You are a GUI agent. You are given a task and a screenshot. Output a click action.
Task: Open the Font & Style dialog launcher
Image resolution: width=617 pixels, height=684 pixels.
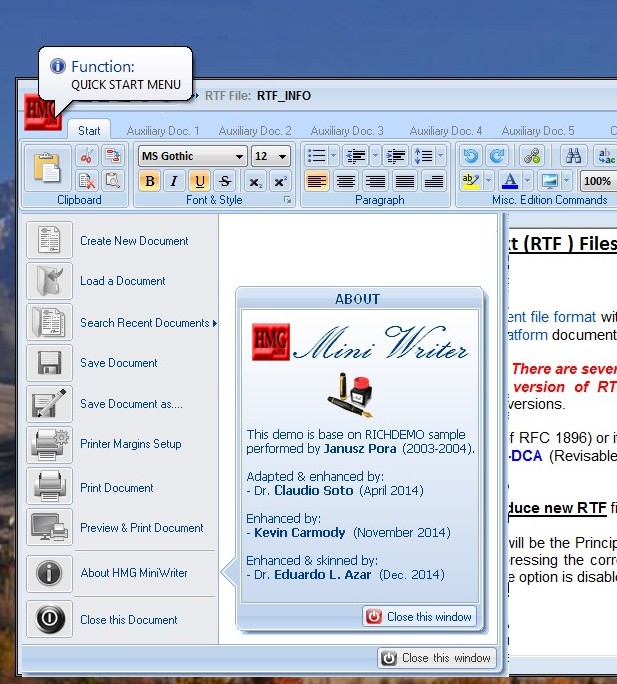(288, 200)
